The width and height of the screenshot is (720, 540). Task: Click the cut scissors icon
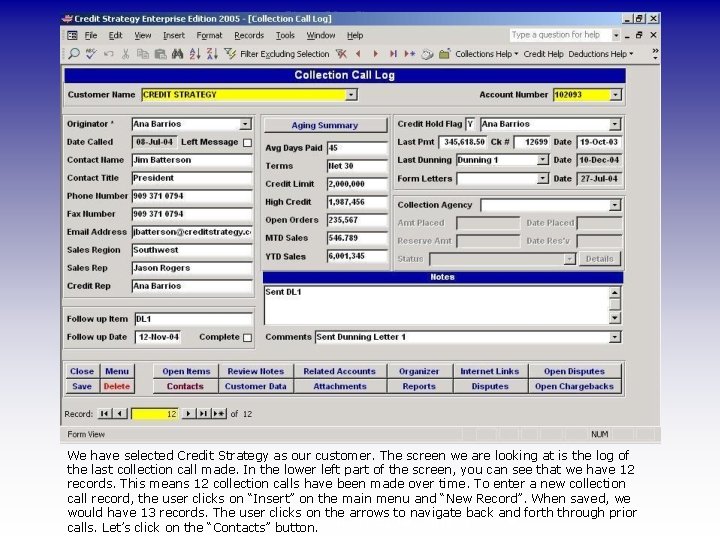coord(125,54)
